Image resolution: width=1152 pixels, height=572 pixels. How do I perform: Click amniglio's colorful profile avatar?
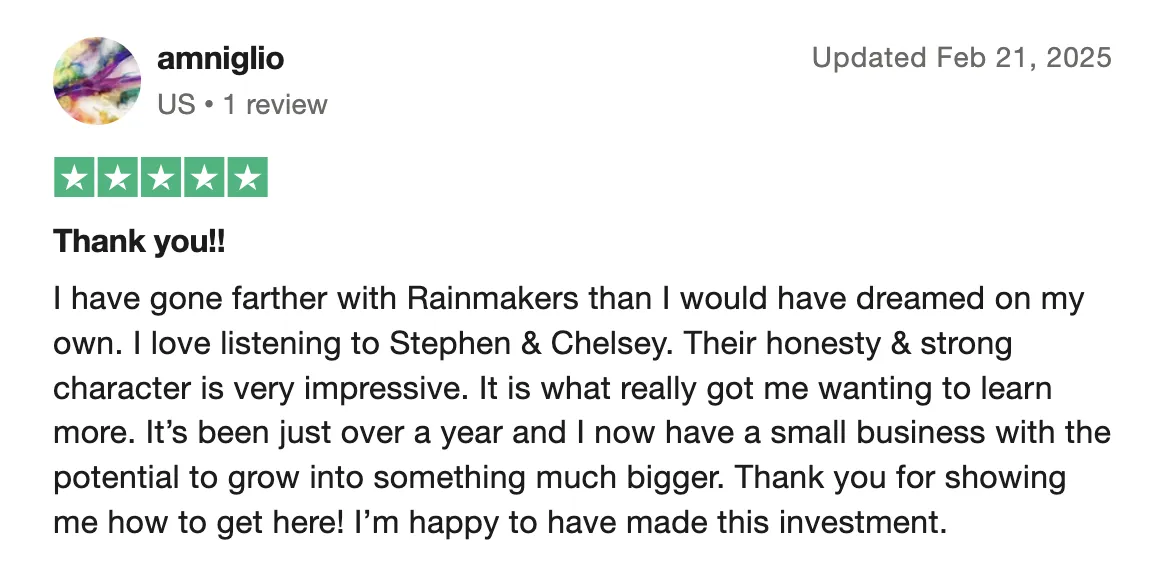97,81
